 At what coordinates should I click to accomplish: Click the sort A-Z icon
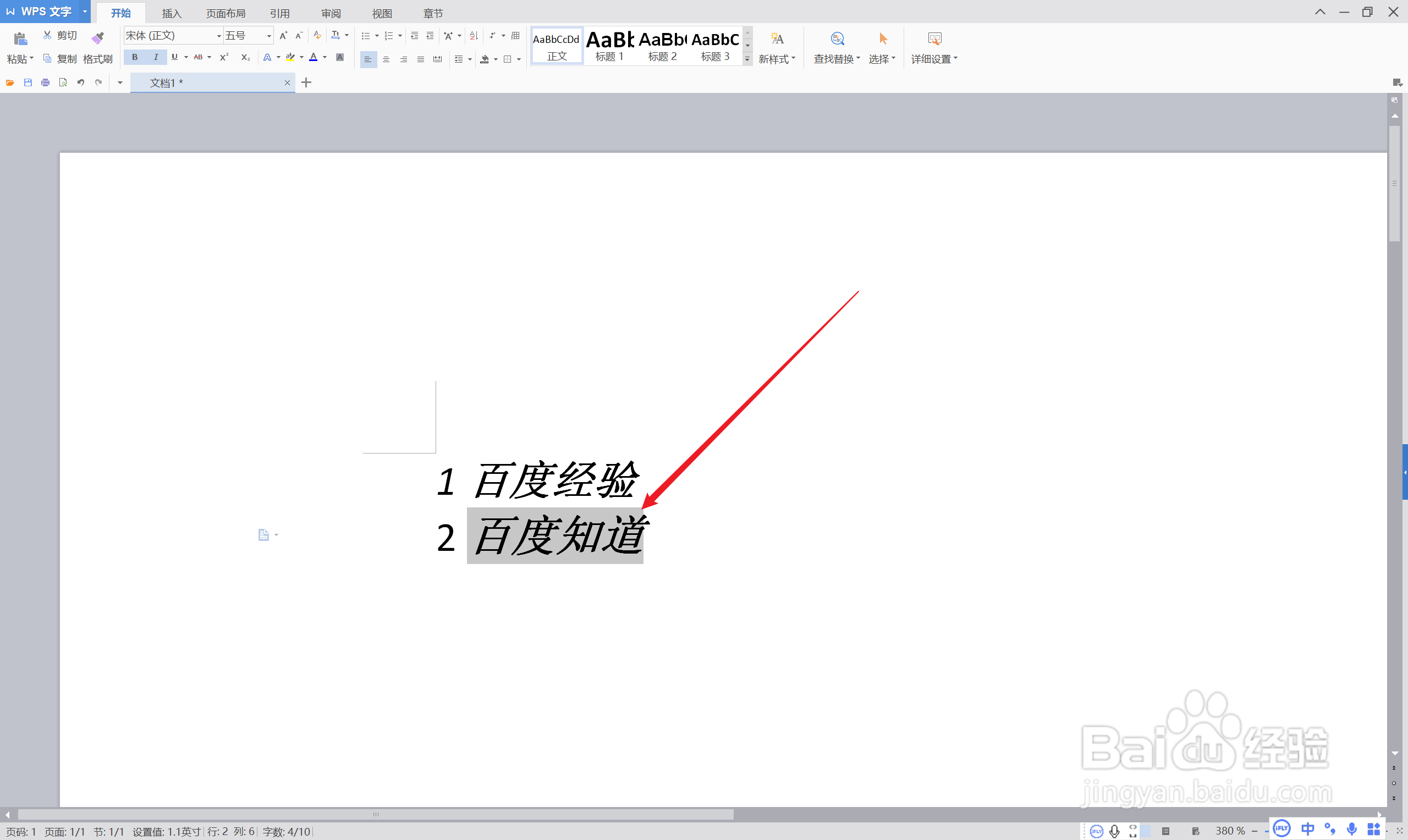(x=475, y=36)
